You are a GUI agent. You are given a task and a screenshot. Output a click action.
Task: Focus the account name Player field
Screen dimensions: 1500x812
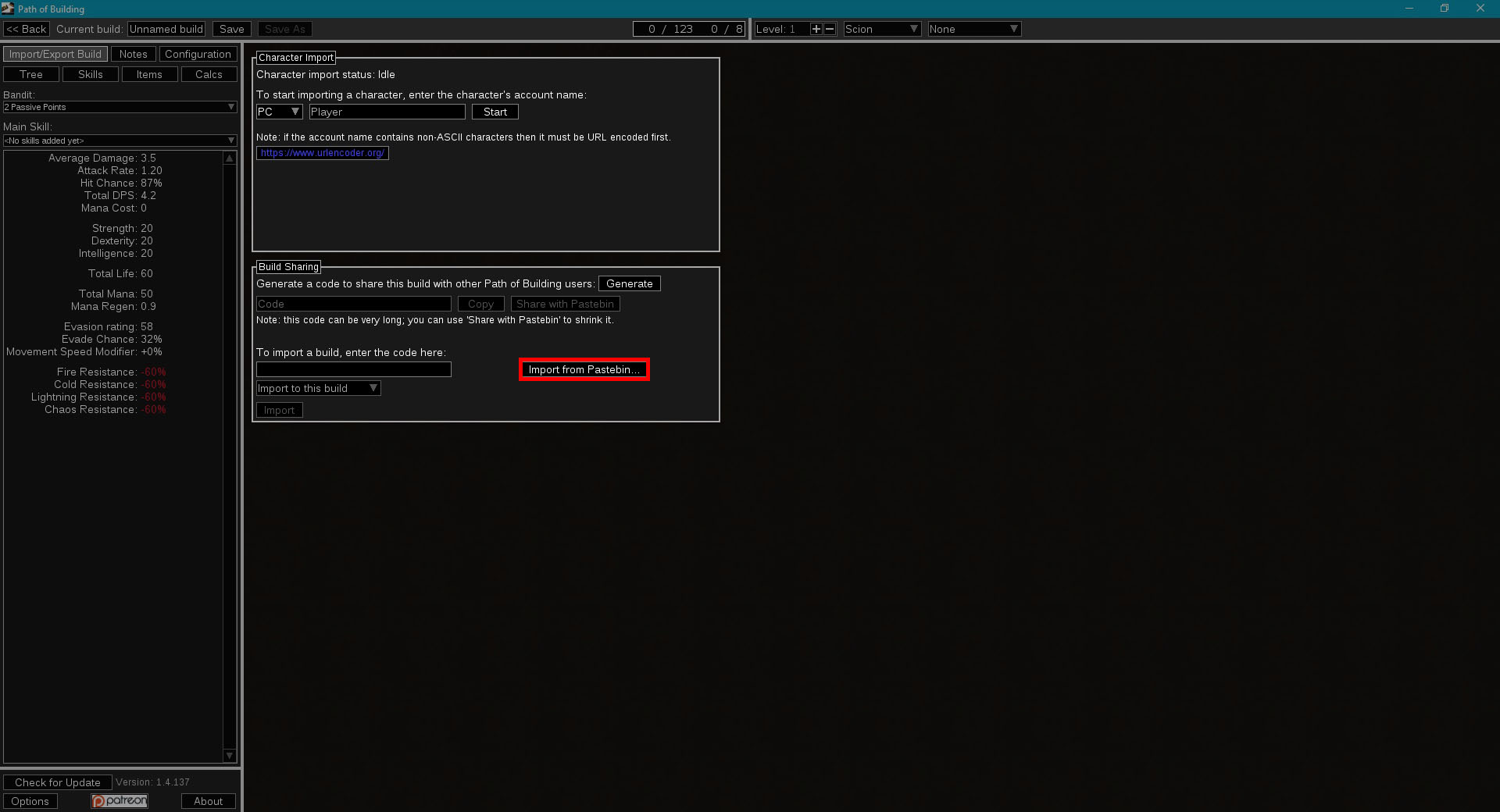click(x=387, y=112)
